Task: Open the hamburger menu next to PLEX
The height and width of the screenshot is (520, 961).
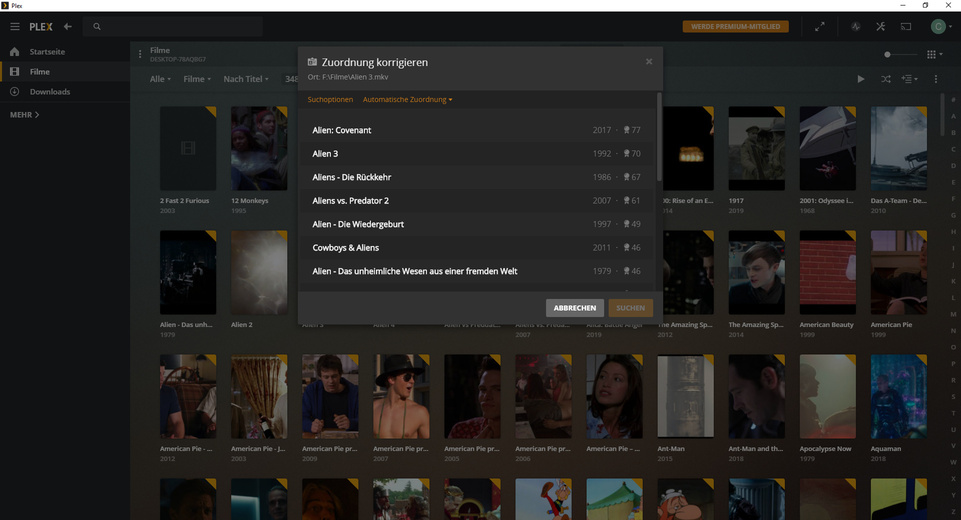Action: coord(15,26)
